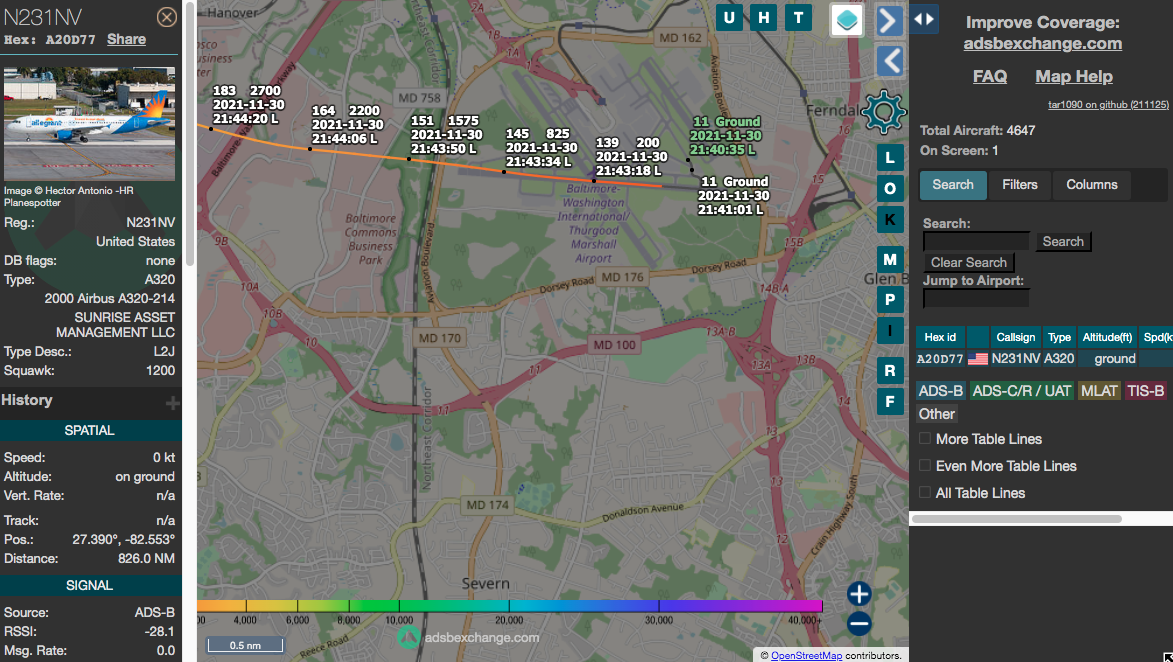Toggle the MLAT source legend
This screenshot has height=662, width=1173.
point(1099,390)
